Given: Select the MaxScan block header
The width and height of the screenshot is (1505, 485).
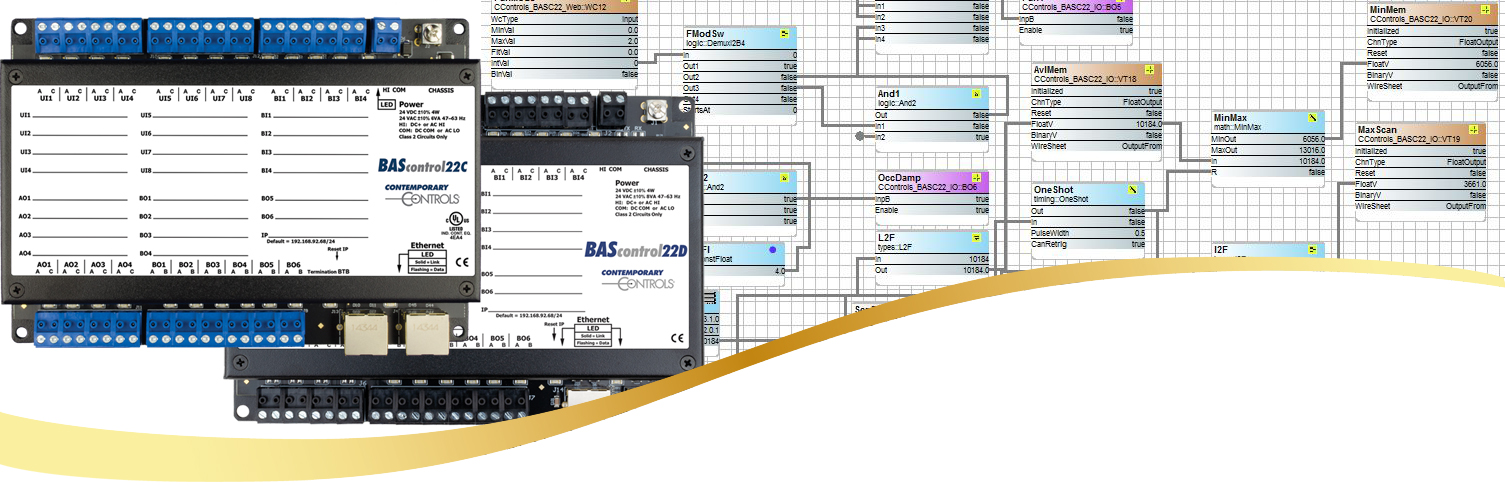Looking at the screenshot, I should (1420, 135).
